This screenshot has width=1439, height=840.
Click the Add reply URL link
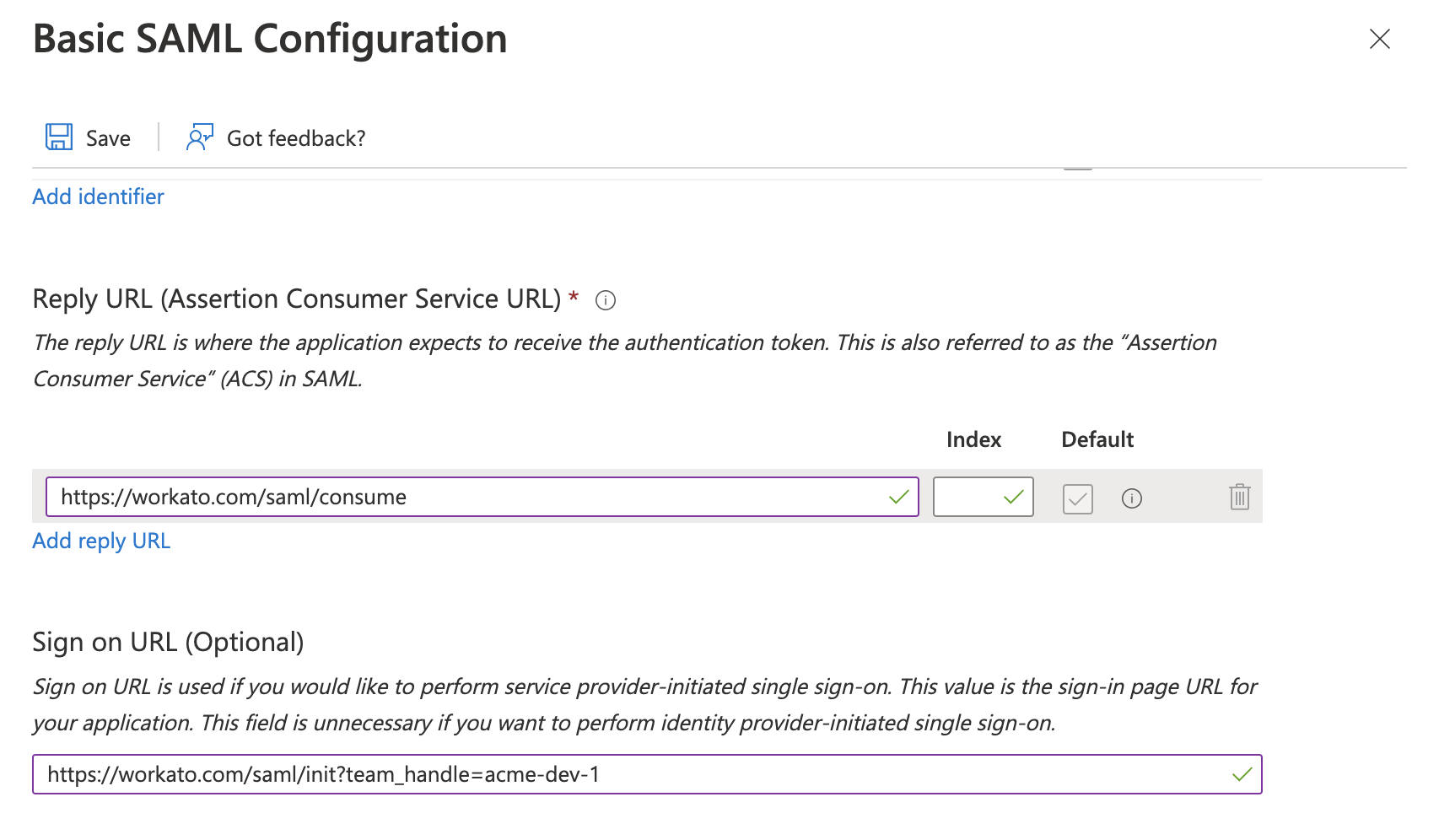tap(100, 541)
